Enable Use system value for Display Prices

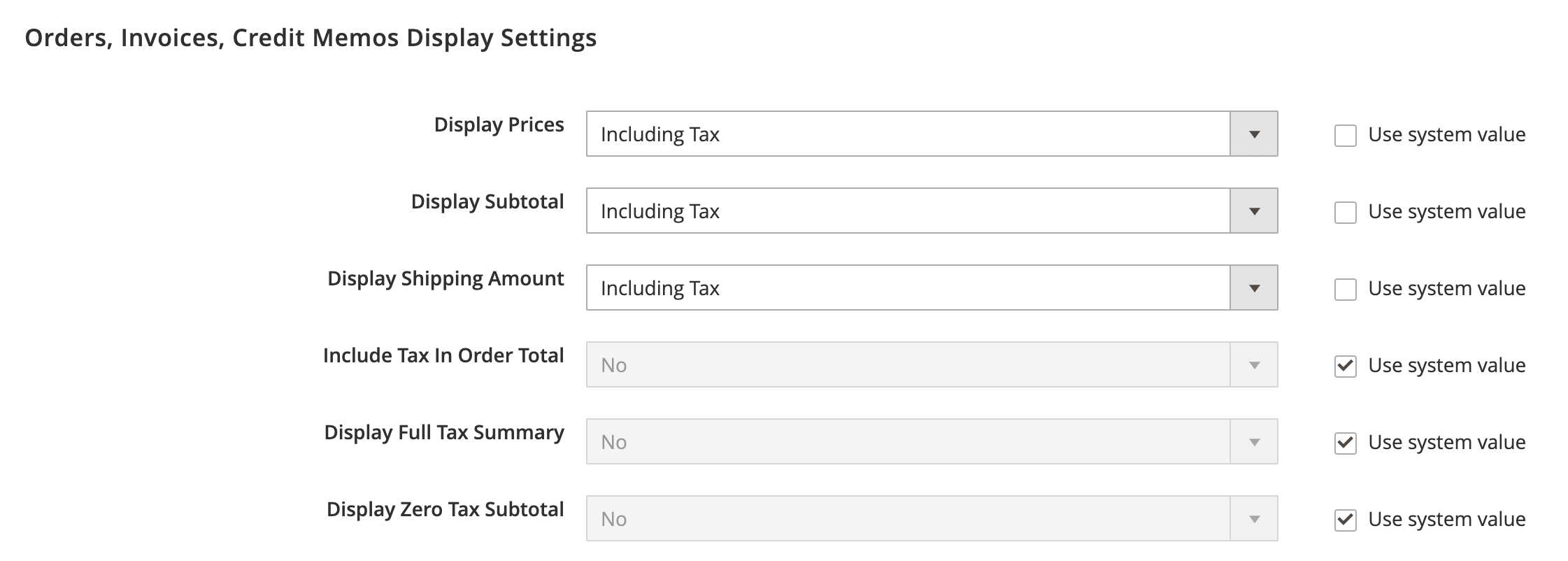tap(1346, 134)
